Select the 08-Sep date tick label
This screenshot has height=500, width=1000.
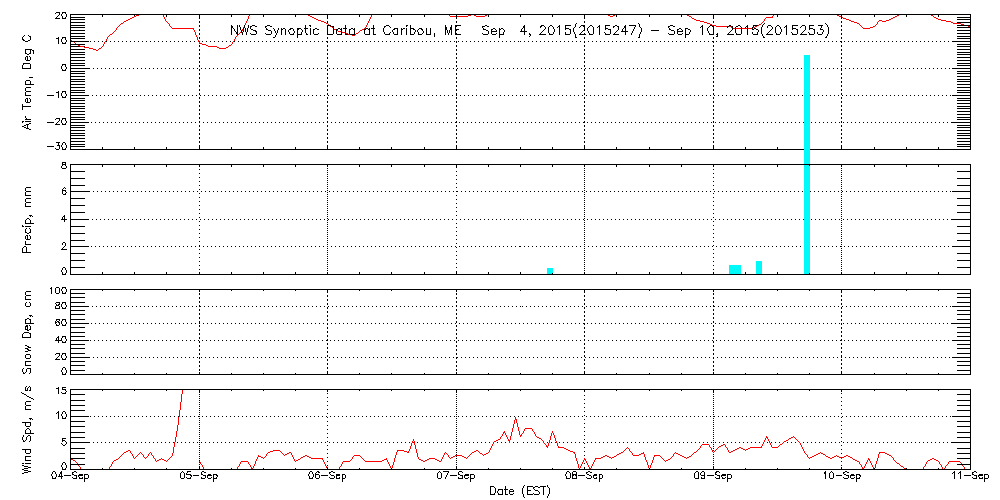tap(584, 478)
